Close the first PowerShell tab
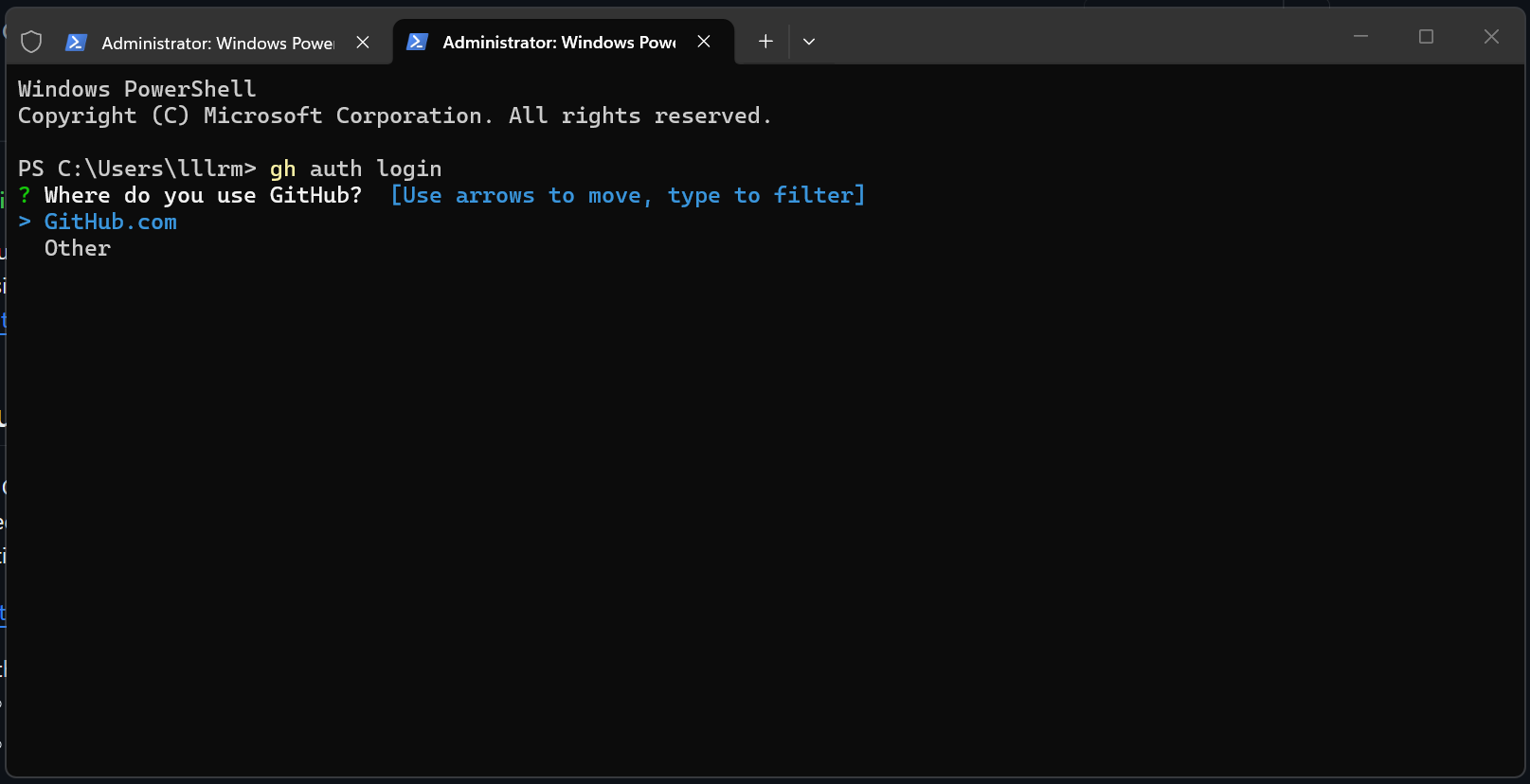1530x784 pixels. click(363, 43)
